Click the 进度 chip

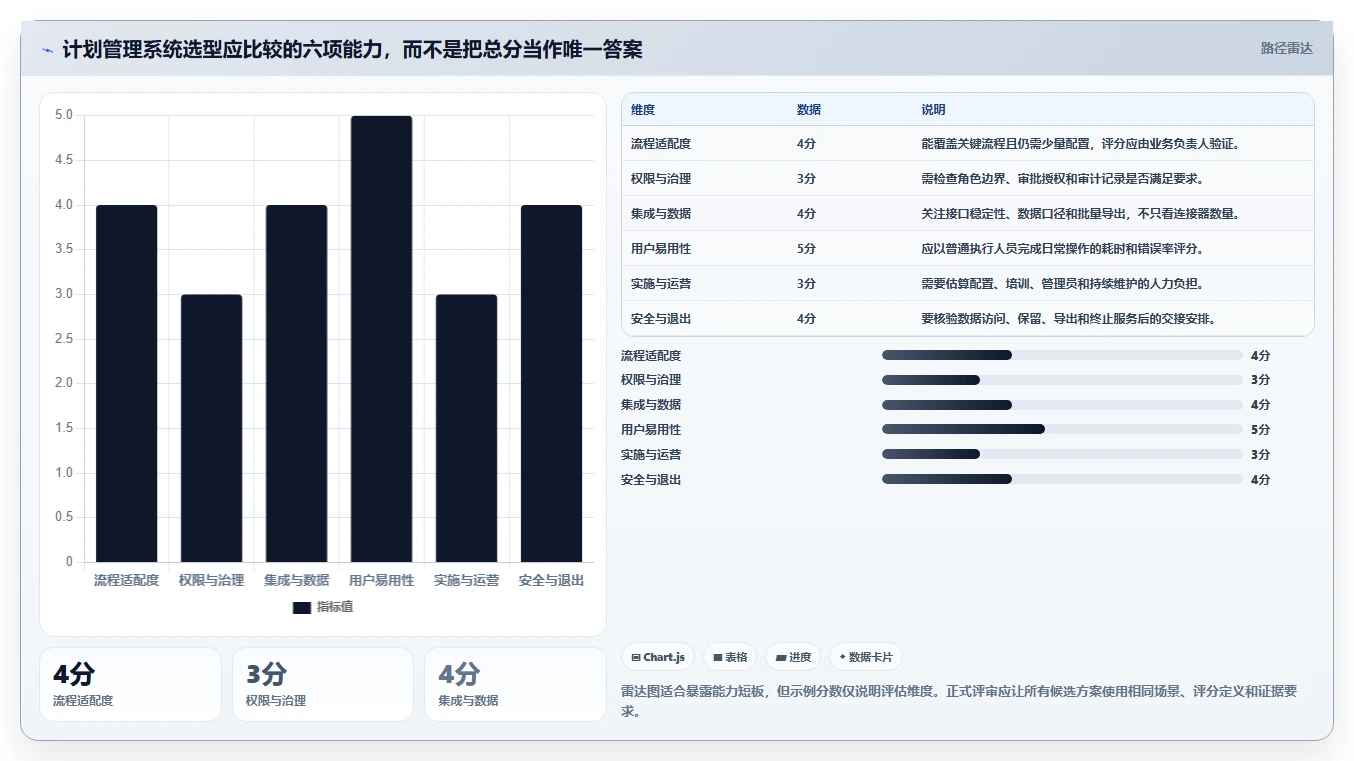[793, 657]
